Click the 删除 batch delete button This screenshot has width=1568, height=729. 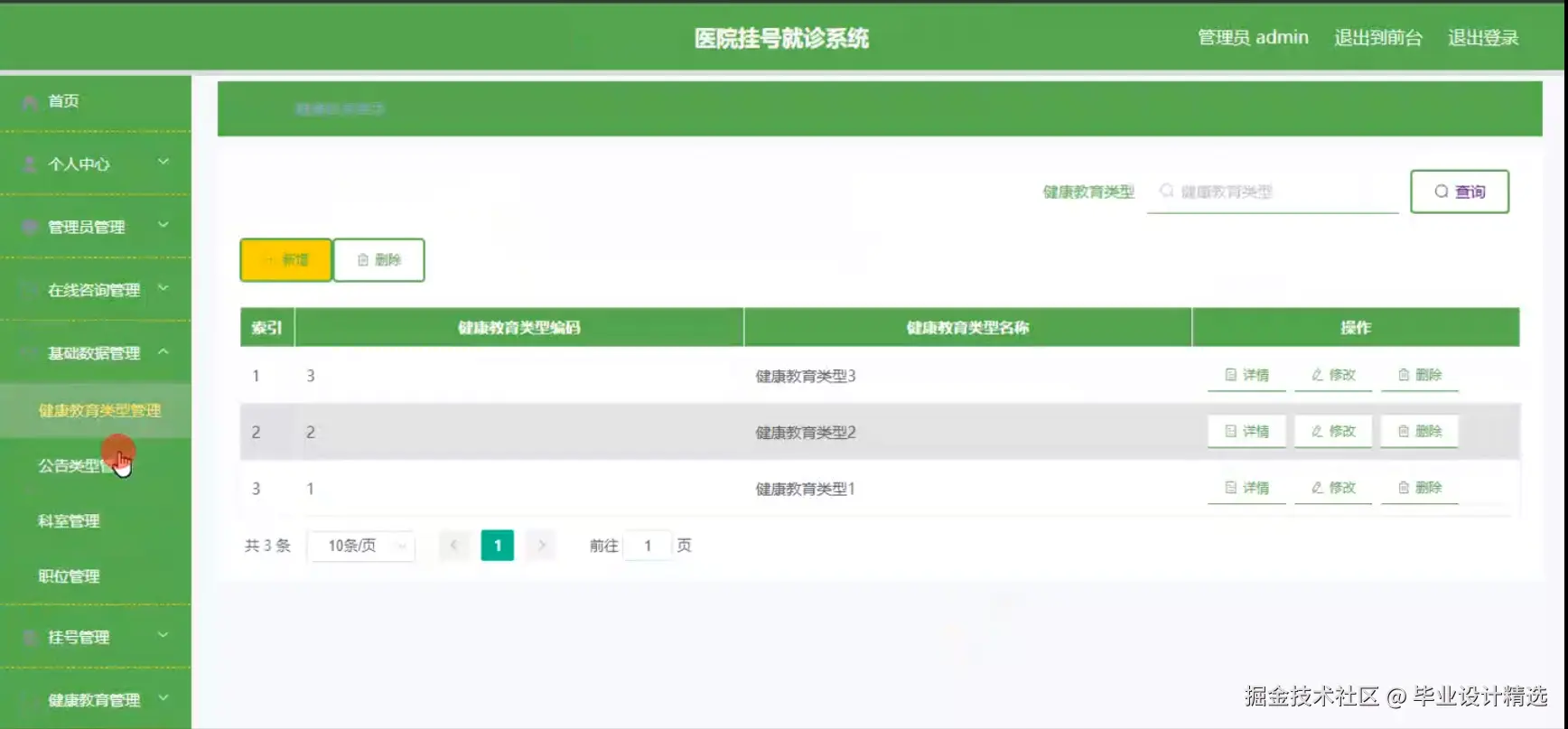coord(379,260)
